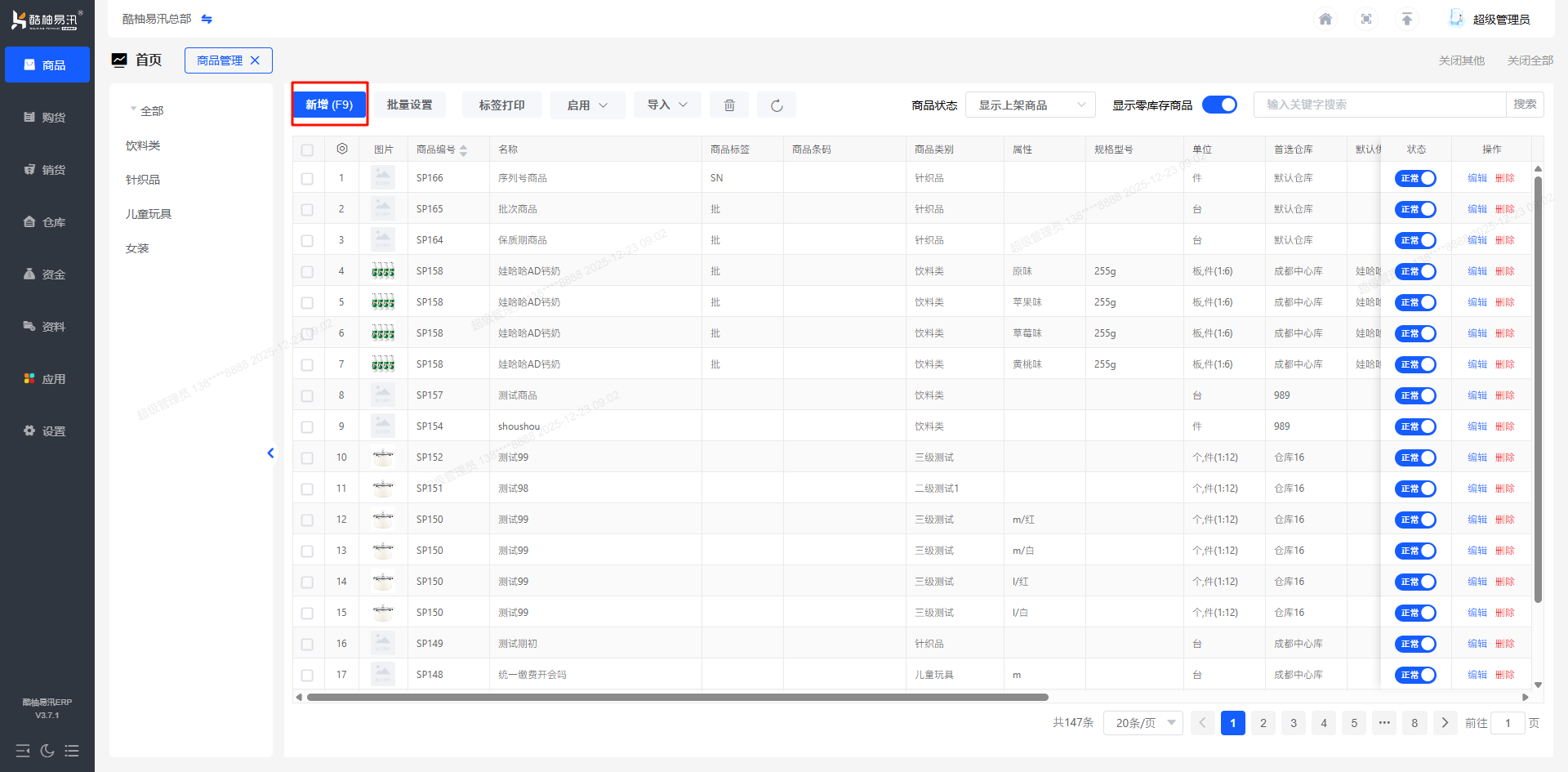Click the switch organization arrows icon
1568x772 pixels.
(x=207, y=19)
